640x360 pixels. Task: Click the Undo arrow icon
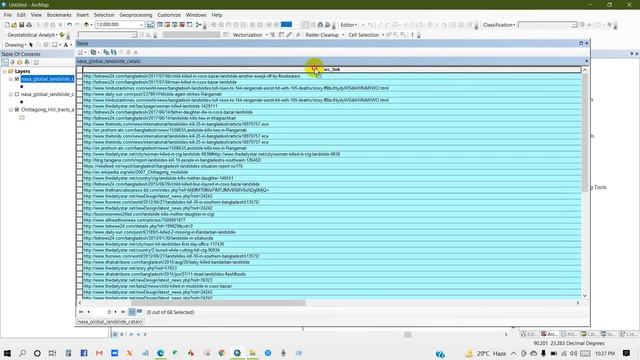pyautogui.click(x=69, y=25)
